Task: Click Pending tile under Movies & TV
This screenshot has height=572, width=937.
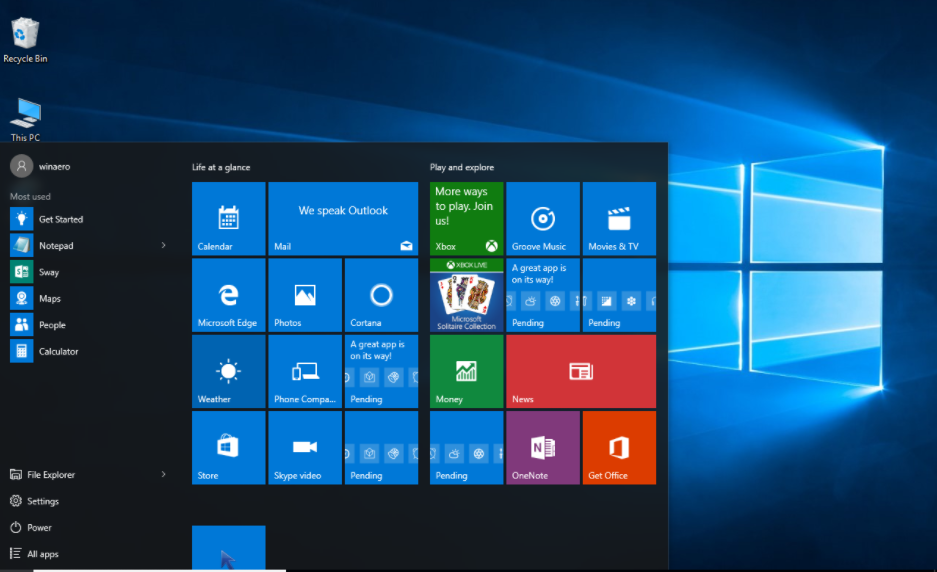Action: pos(619,295)
